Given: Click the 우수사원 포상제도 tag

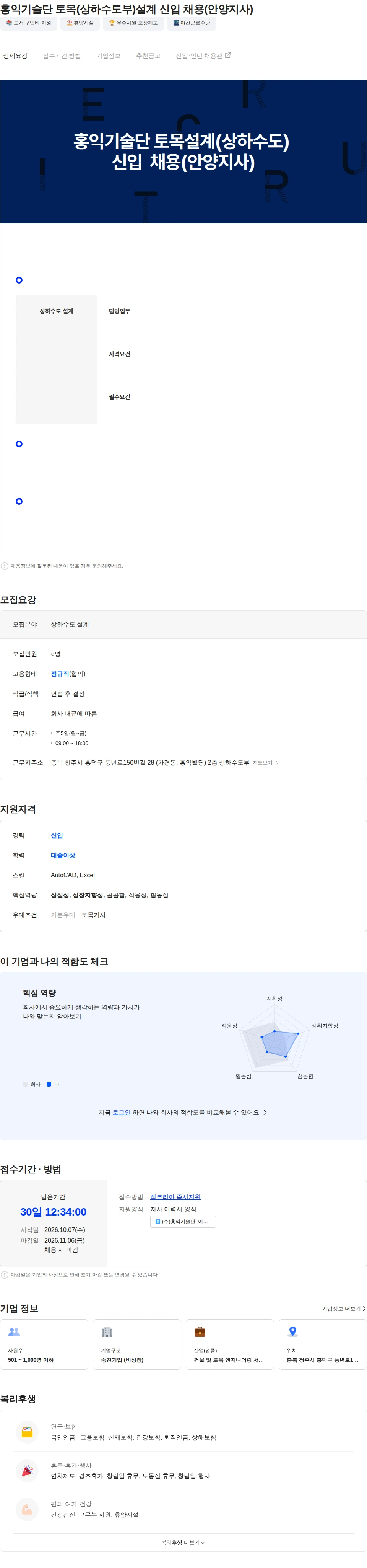Looking at the screenshot, I should (x=133, y=23).
